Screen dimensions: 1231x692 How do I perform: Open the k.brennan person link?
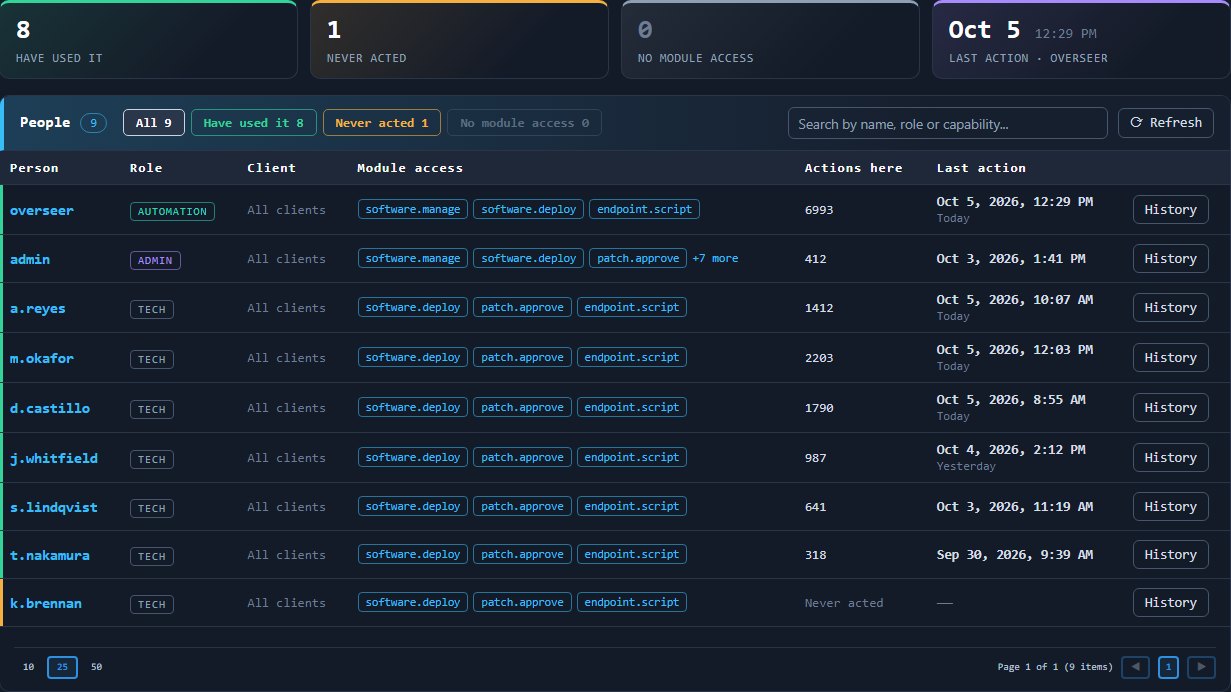pos(46,603)
